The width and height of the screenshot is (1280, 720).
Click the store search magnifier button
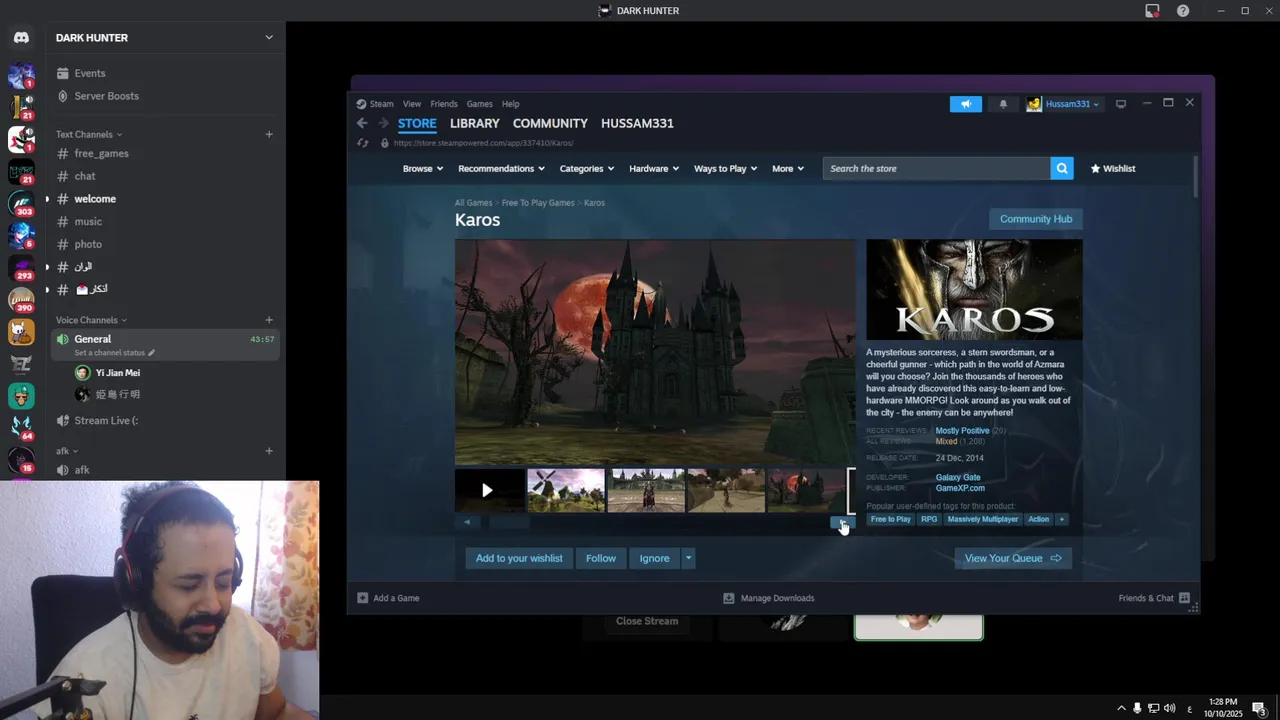click(1062, 168)
